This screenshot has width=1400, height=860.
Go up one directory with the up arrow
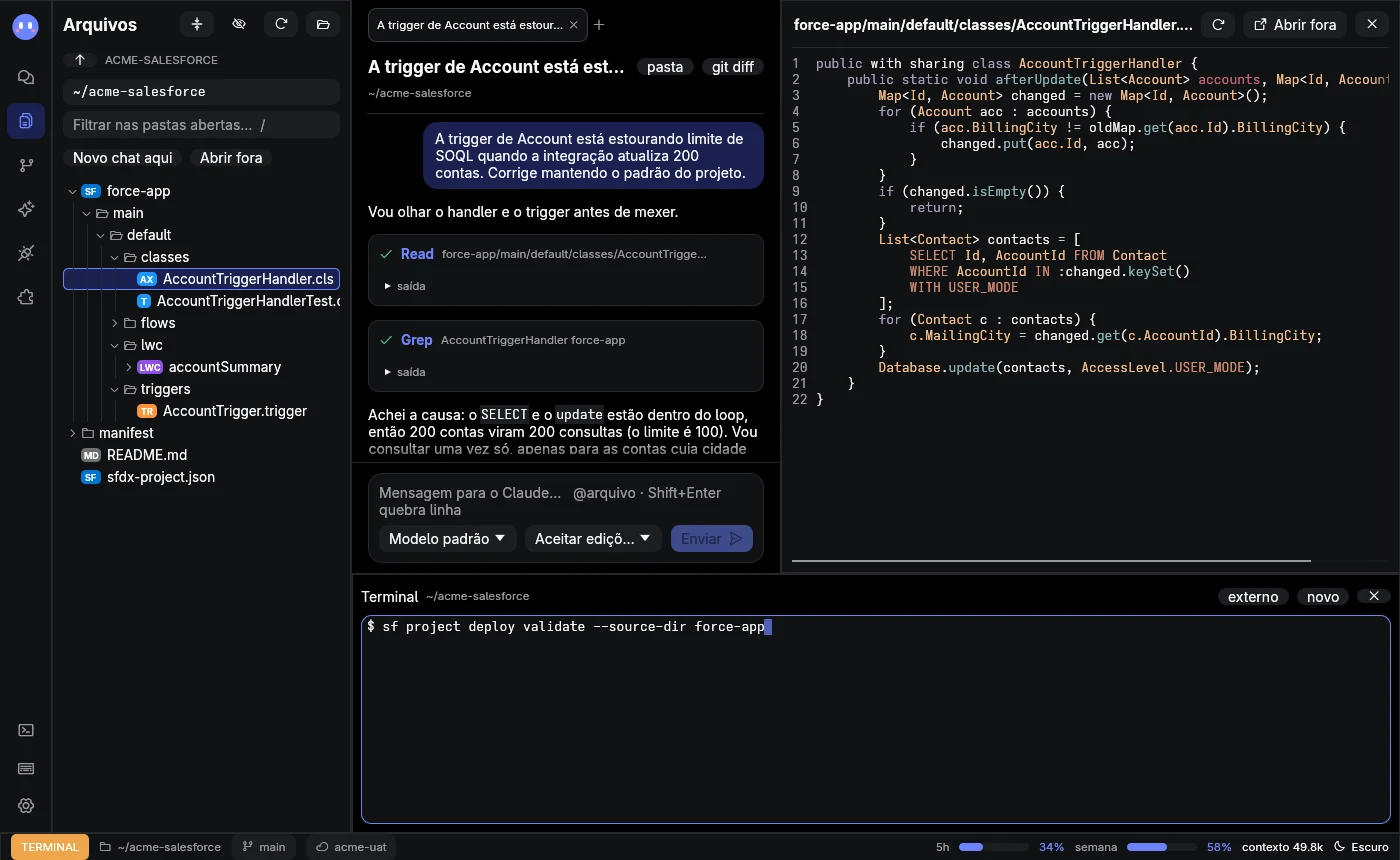pos(80,60)
